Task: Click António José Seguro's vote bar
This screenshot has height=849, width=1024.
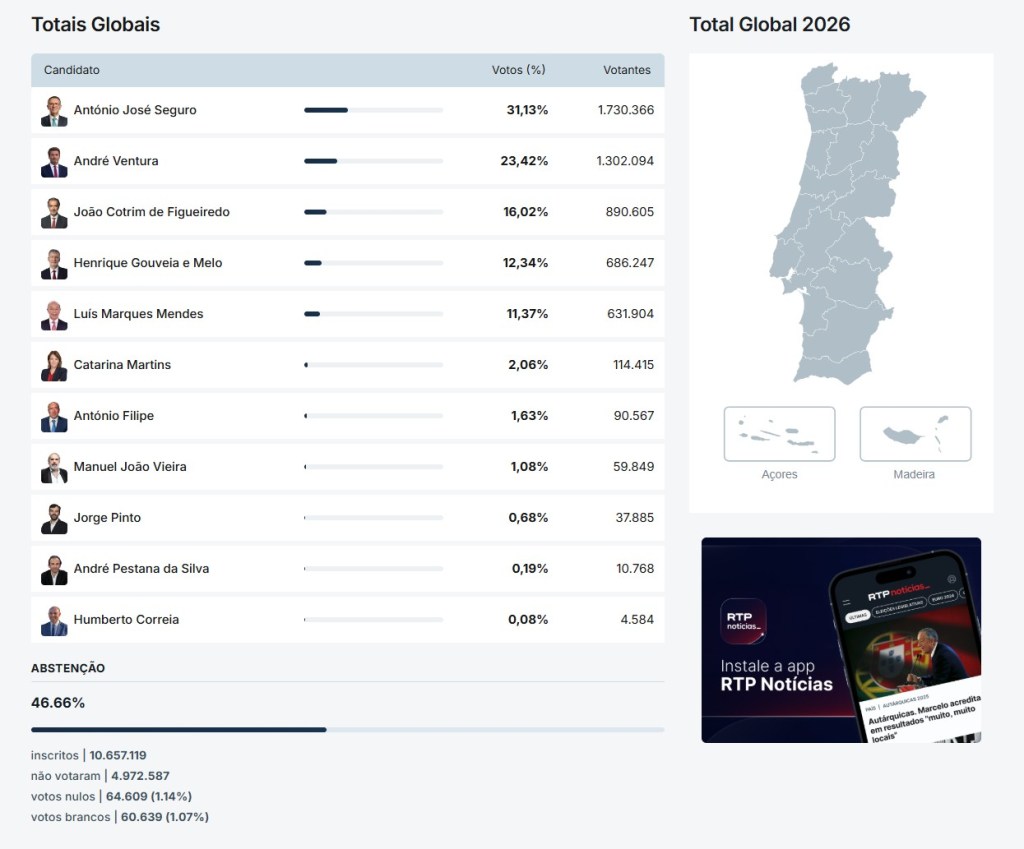Action: (373, 110)
